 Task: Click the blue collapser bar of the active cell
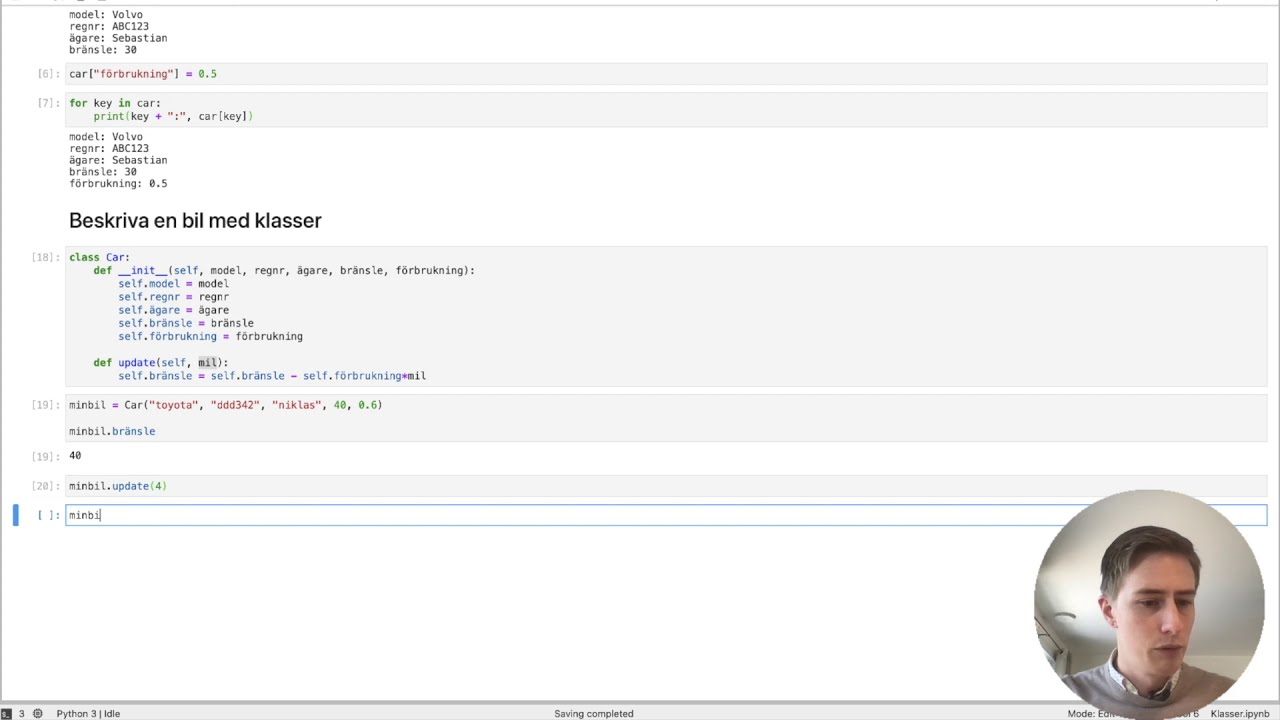pos(15,515)
